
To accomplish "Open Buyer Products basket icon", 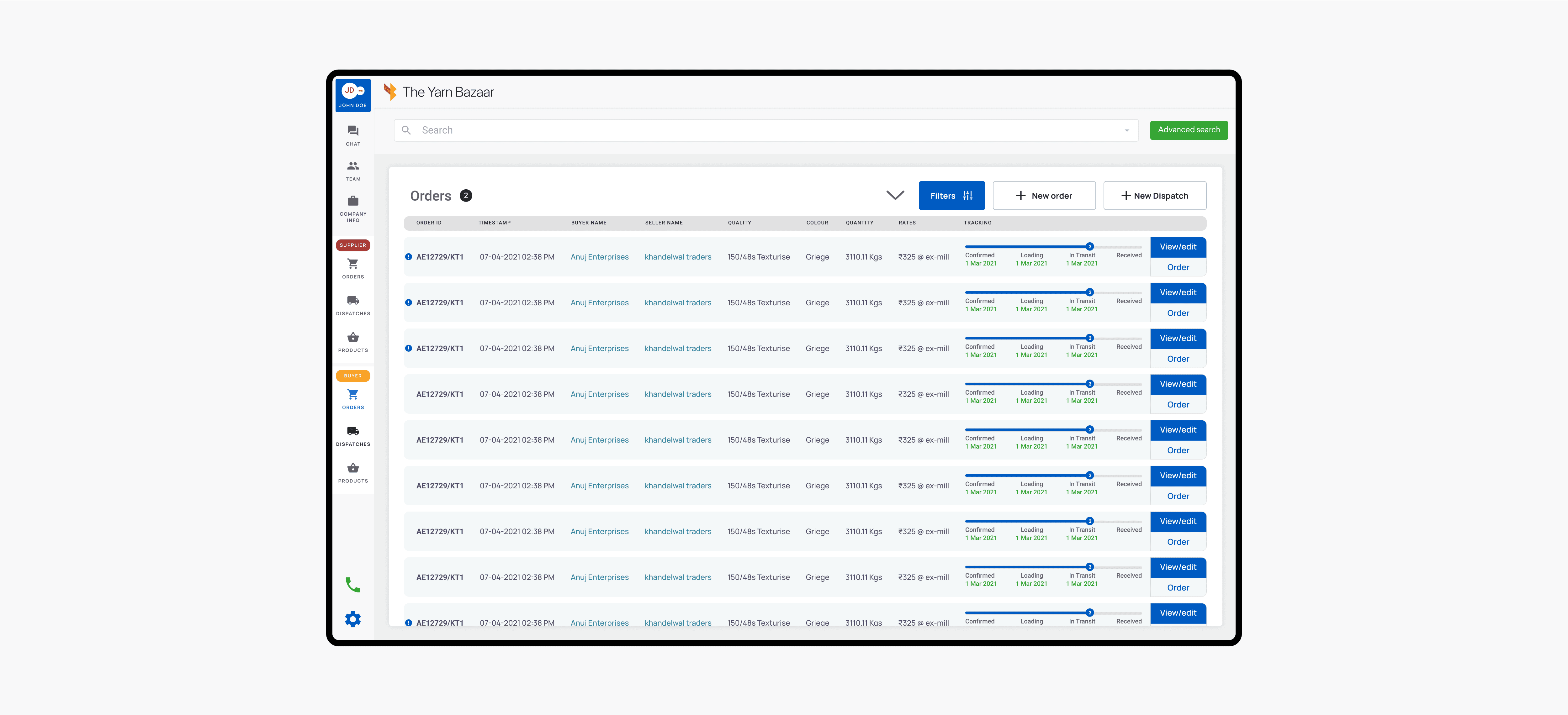I will click(352, 469).
